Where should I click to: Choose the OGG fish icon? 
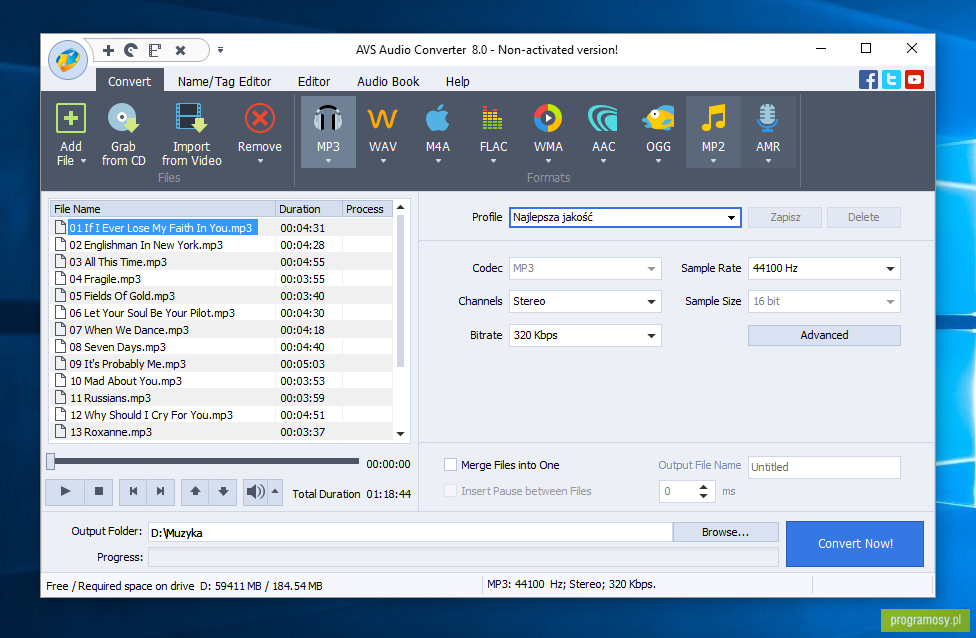pyautogui.click(x=658, y=118)
